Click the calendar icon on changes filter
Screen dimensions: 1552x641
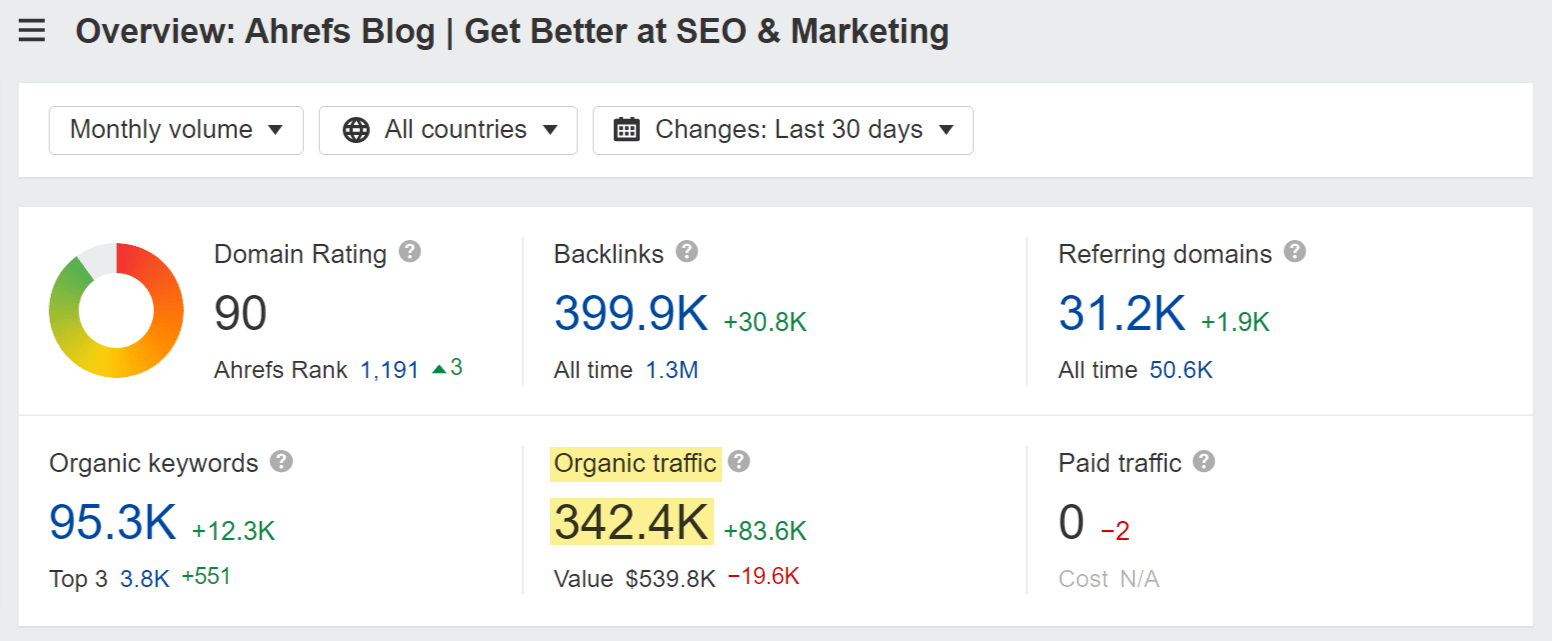coord(627,129)
